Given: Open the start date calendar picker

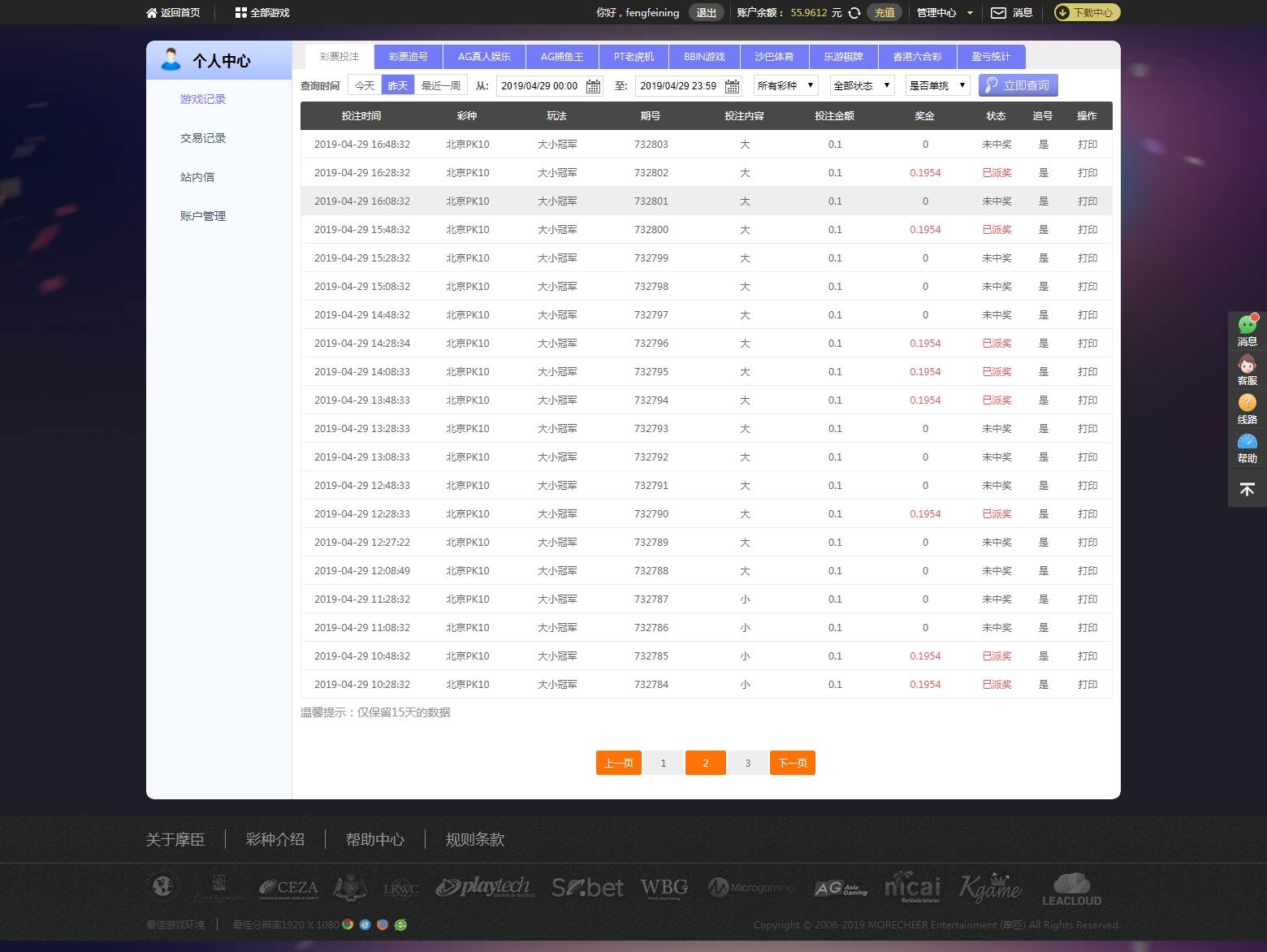Looking at the screenshot, I should [594, 86].
